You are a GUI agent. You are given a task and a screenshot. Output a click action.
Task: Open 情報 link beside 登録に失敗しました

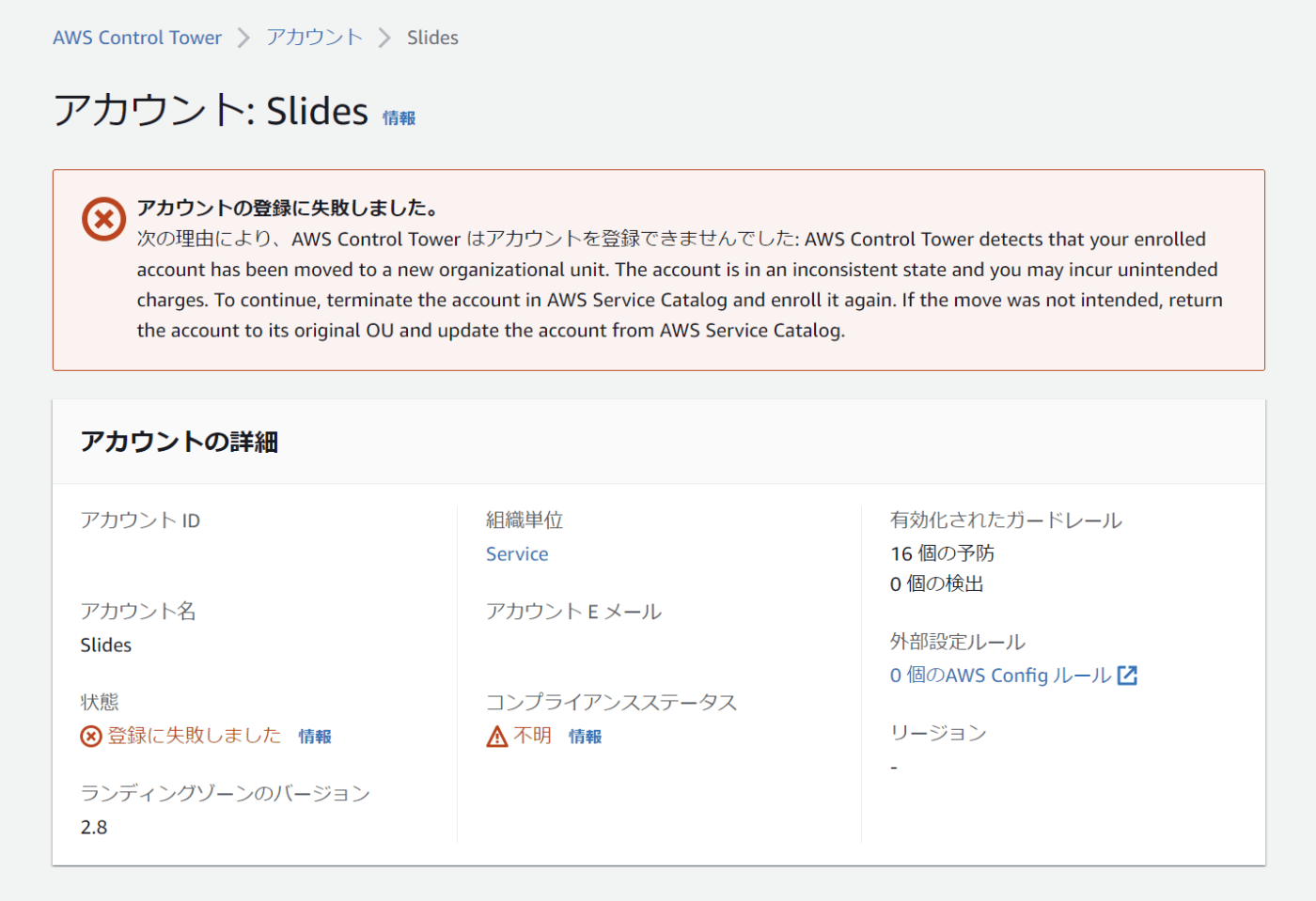[x=315, y=737]
